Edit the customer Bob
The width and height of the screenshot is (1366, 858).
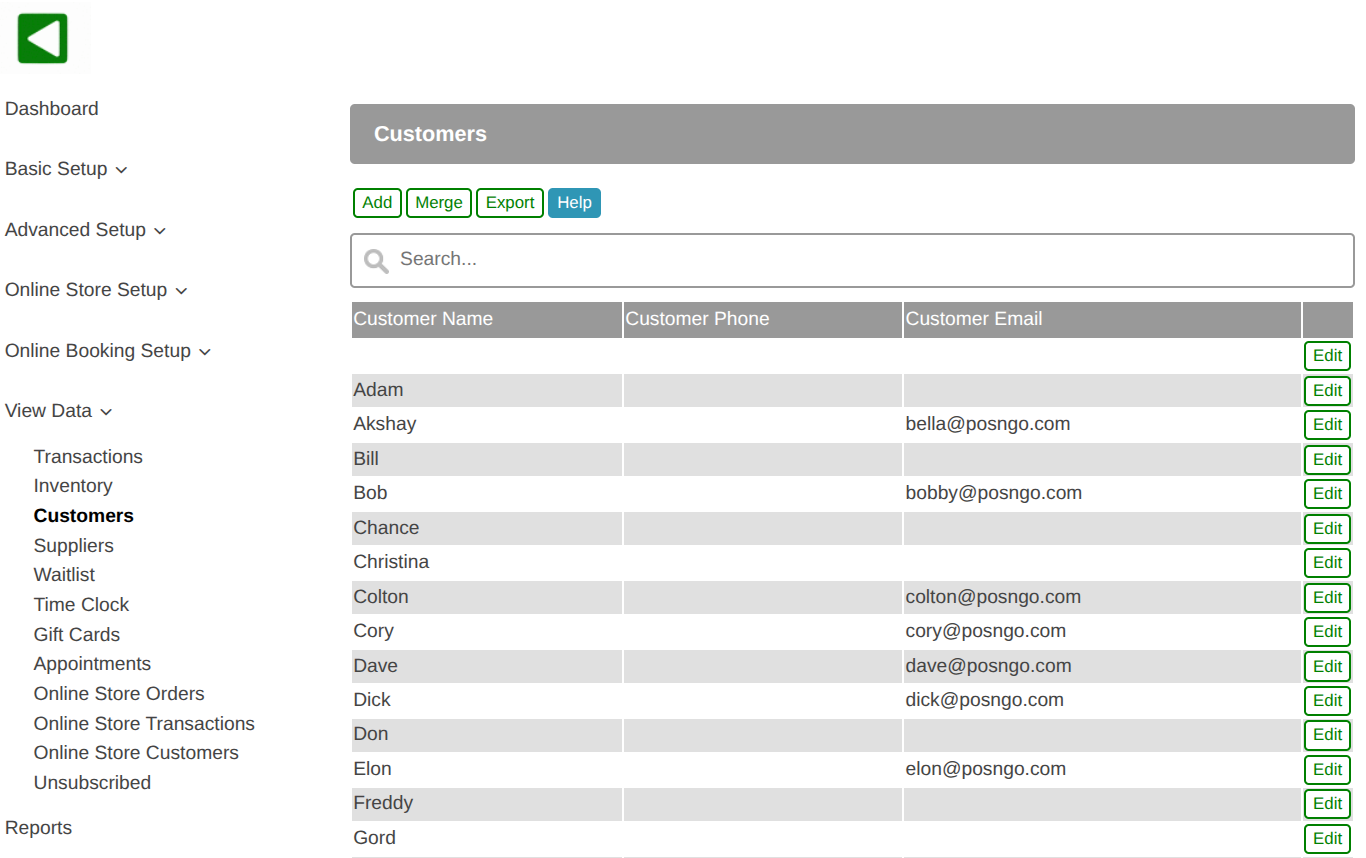(1327, 494)
